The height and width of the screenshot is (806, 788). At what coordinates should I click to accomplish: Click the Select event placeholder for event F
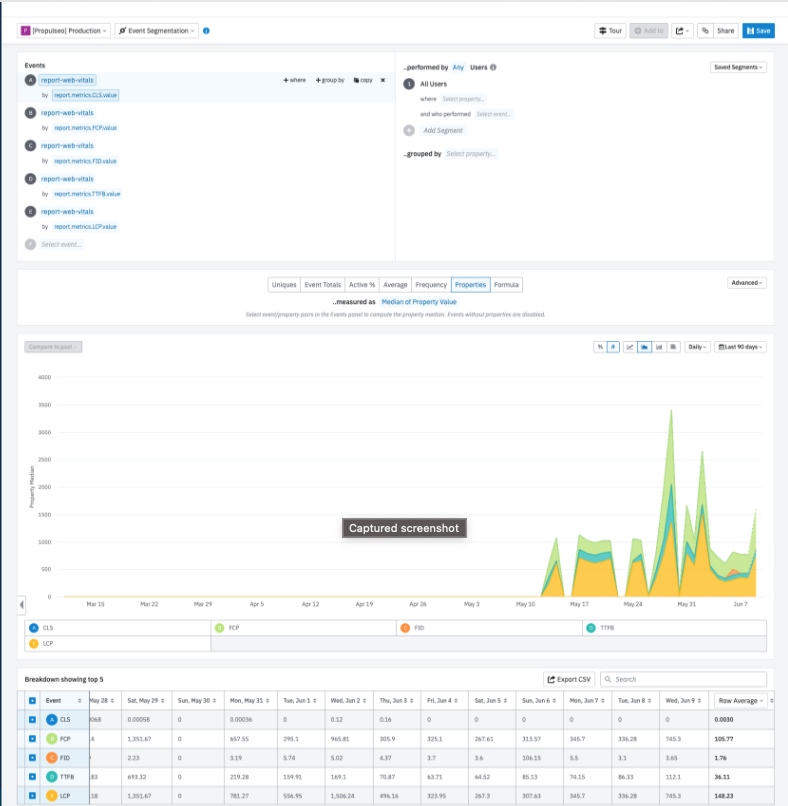click(61, 245)
